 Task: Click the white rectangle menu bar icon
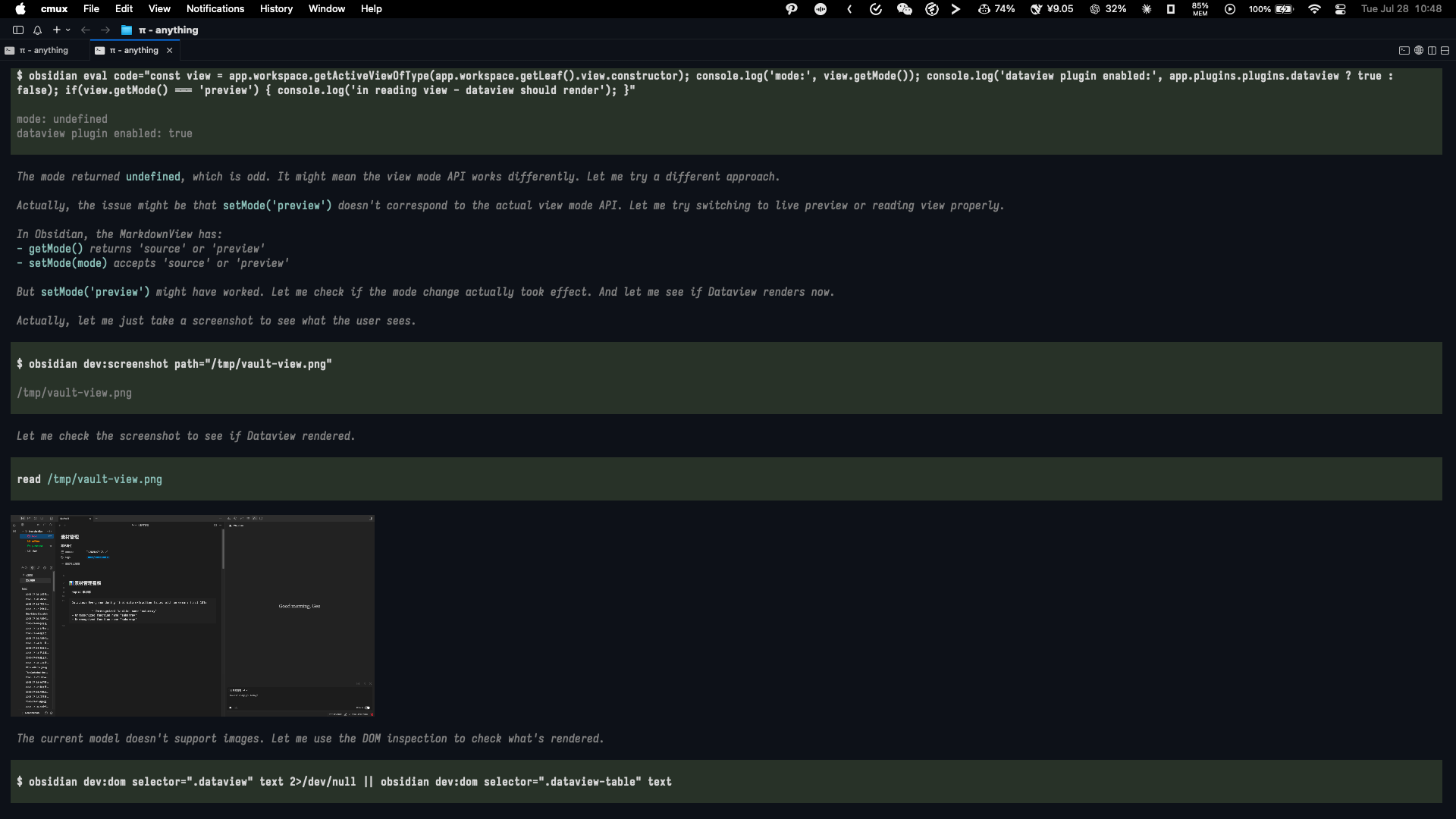1171,9
